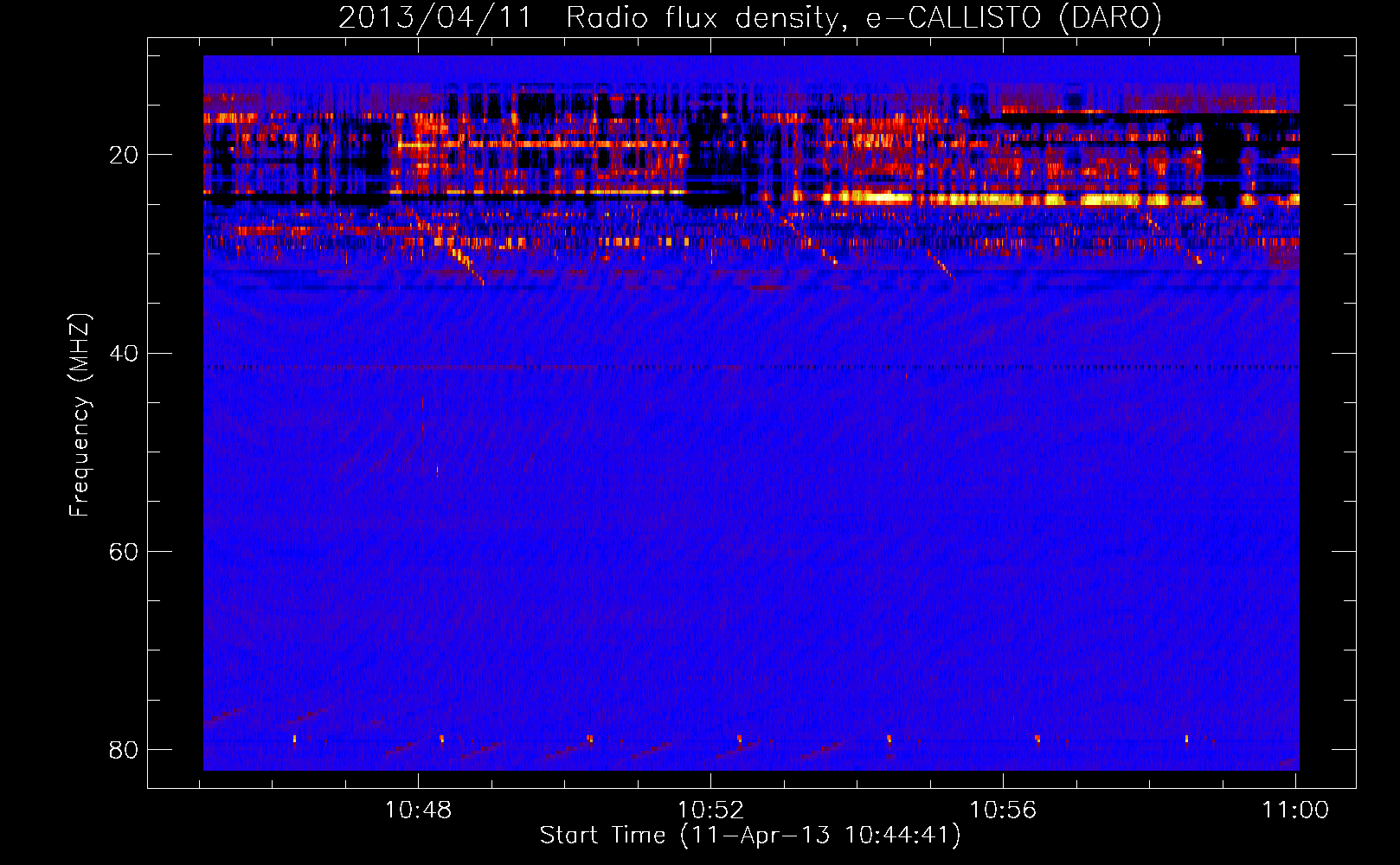Click the plot title '2013/04/11 Radio flux density'
Image resolution: width=1400 pixels, height=865 pixels.
coord(750,17)
